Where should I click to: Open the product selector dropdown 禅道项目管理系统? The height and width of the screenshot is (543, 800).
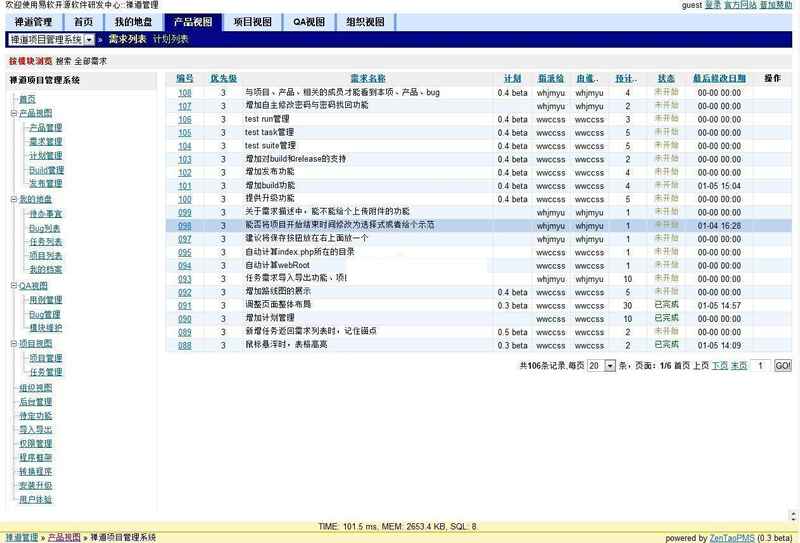click(x=89, y=40)
